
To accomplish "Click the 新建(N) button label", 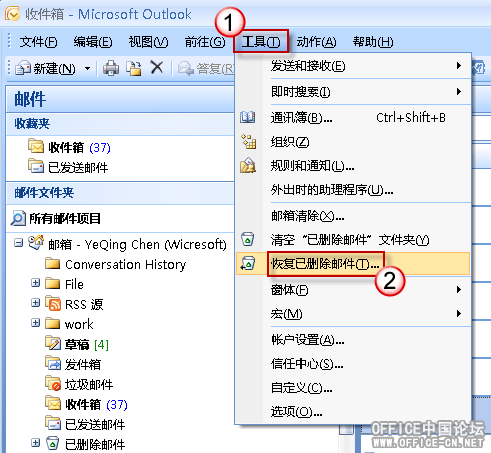I will coord(54,69).
